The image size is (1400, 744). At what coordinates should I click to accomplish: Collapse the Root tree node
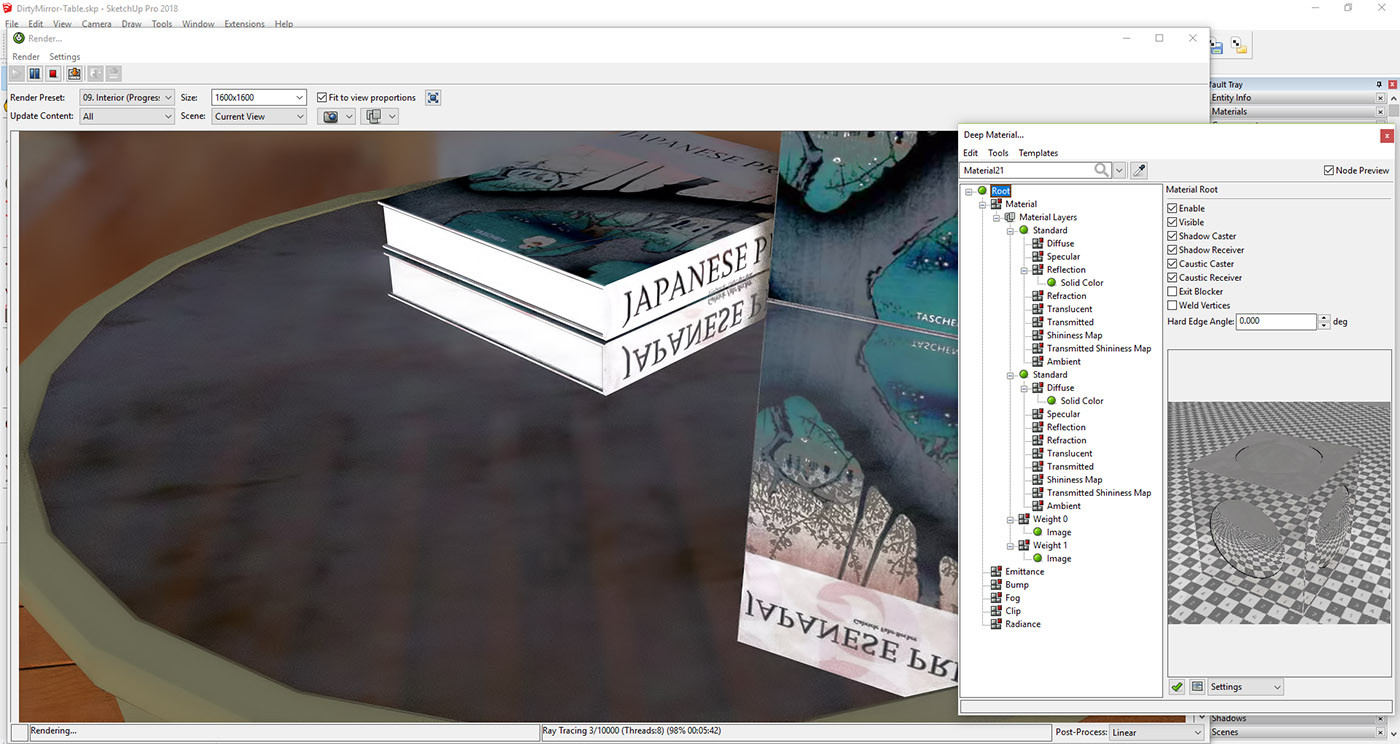point(969,191)
